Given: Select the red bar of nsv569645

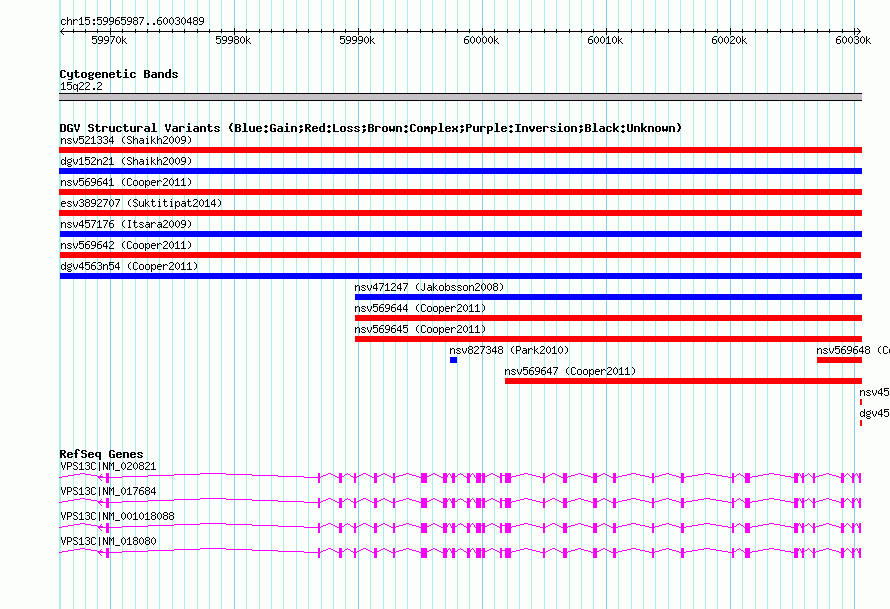Looking at the screenshot, I should (x=608, y=339).
